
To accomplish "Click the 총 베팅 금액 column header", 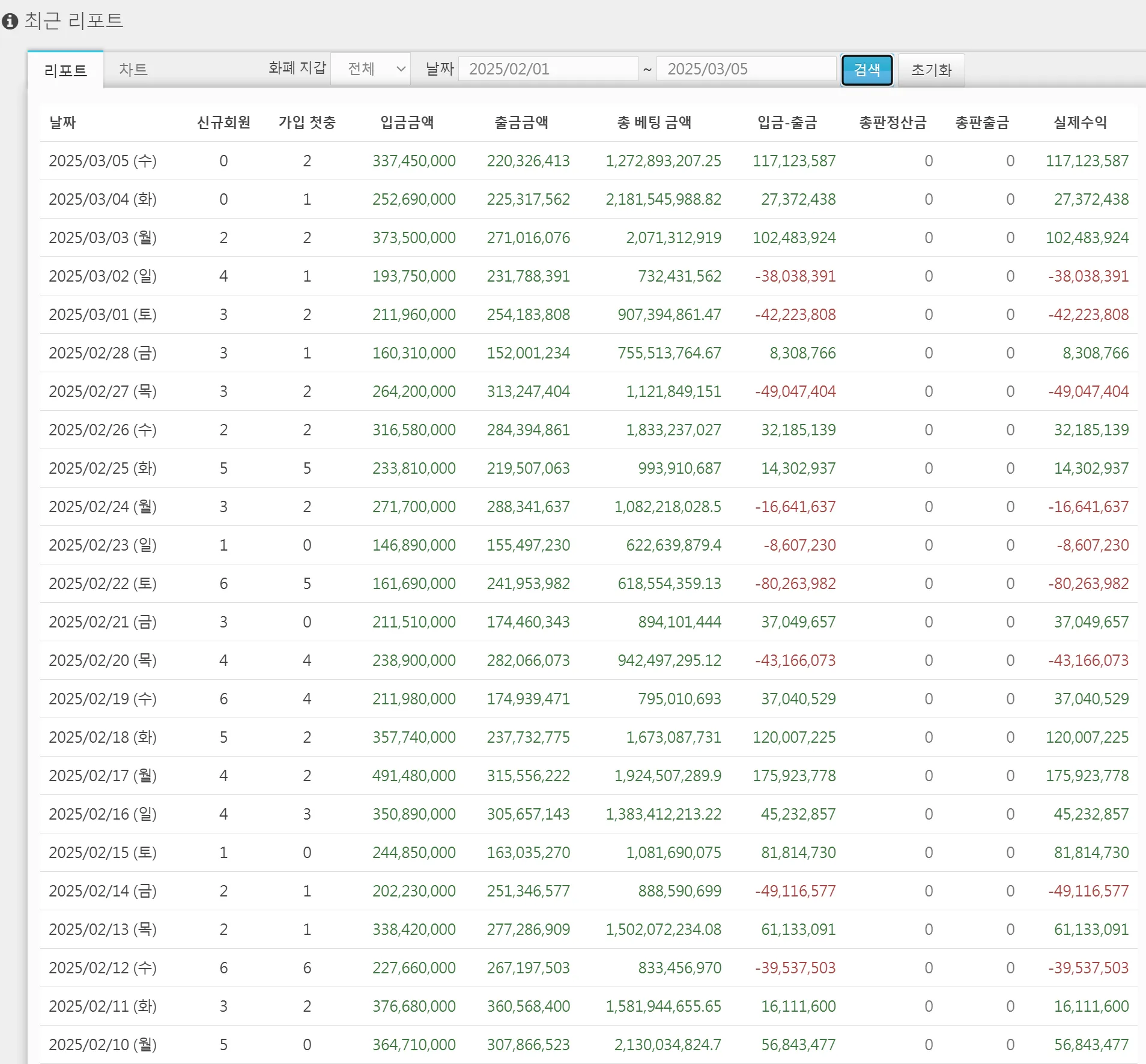I will 654,122.
